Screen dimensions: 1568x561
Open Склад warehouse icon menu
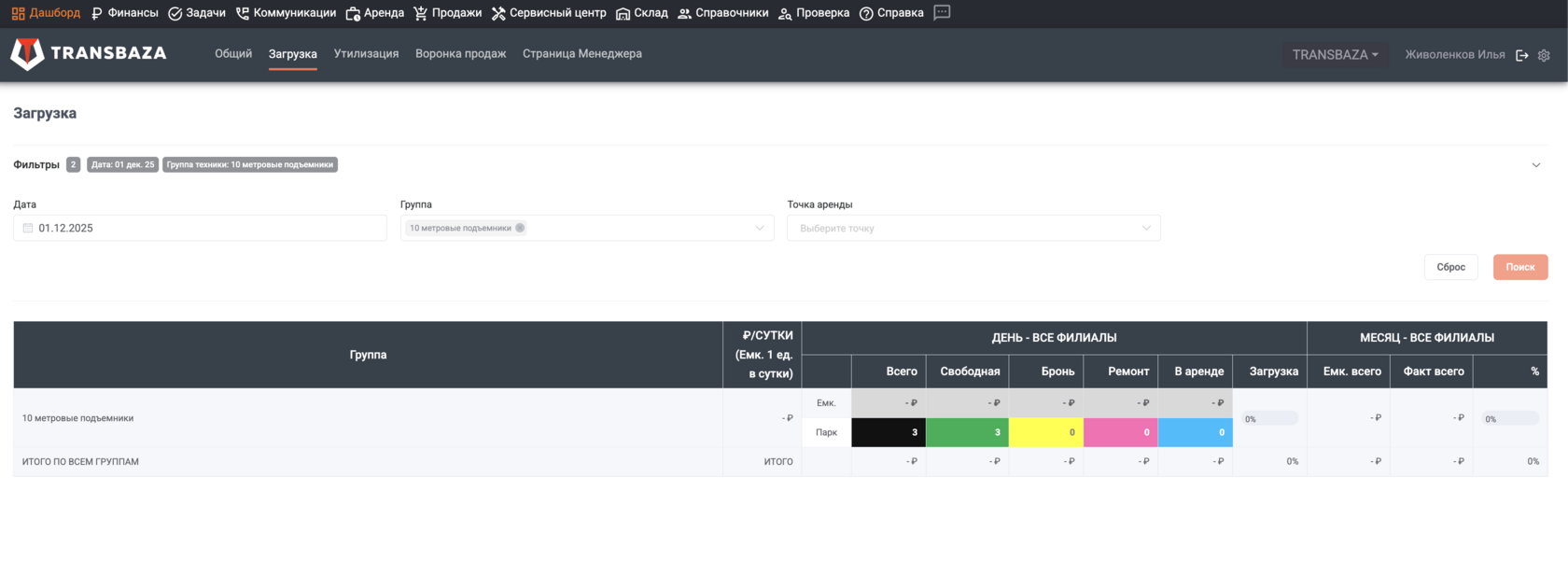[x=642, y=13]
